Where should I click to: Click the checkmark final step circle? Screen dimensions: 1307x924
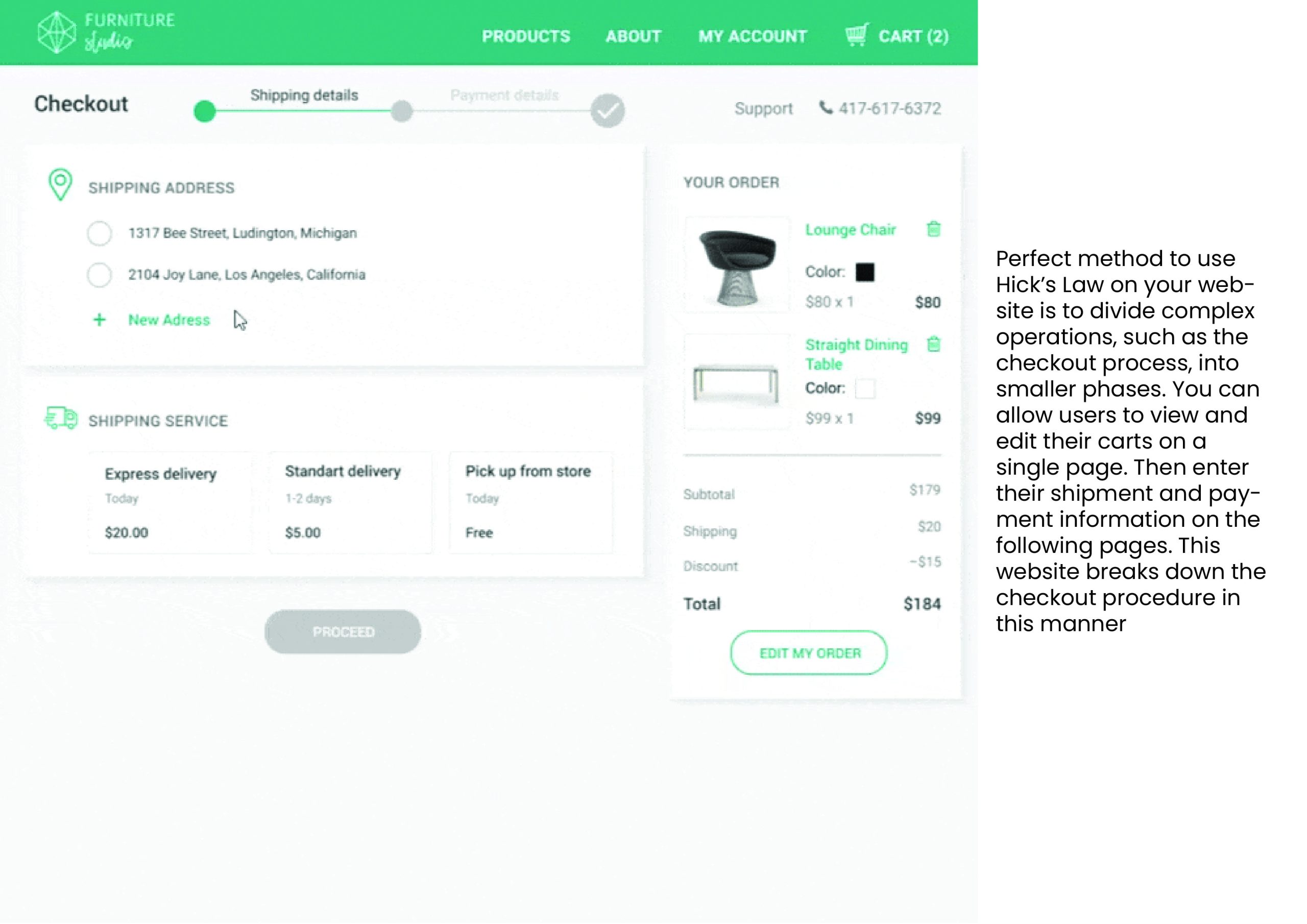[608, 110]
